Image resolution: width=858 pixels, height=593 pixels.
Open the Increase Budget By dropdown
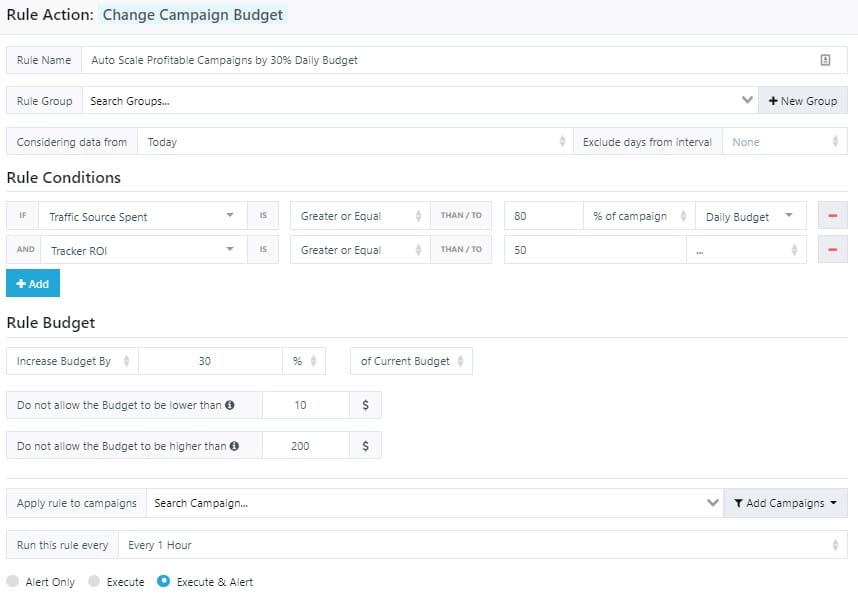pyautogui.click(x=72, y=361)
